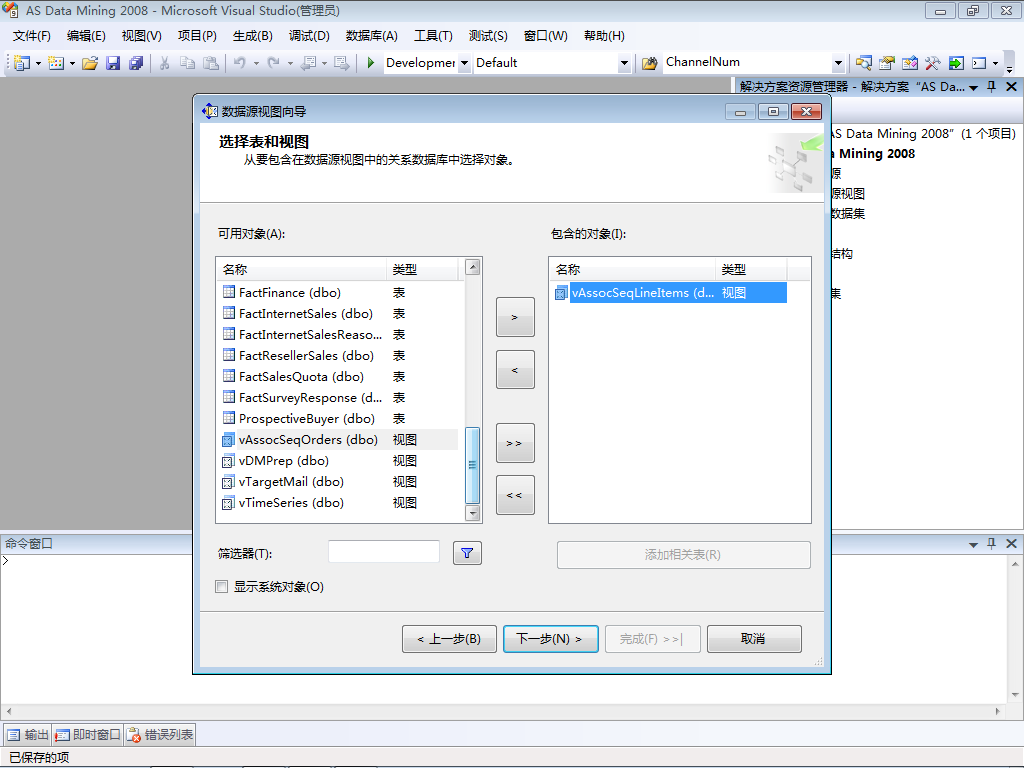Click the single > add object button

point(515,317)
